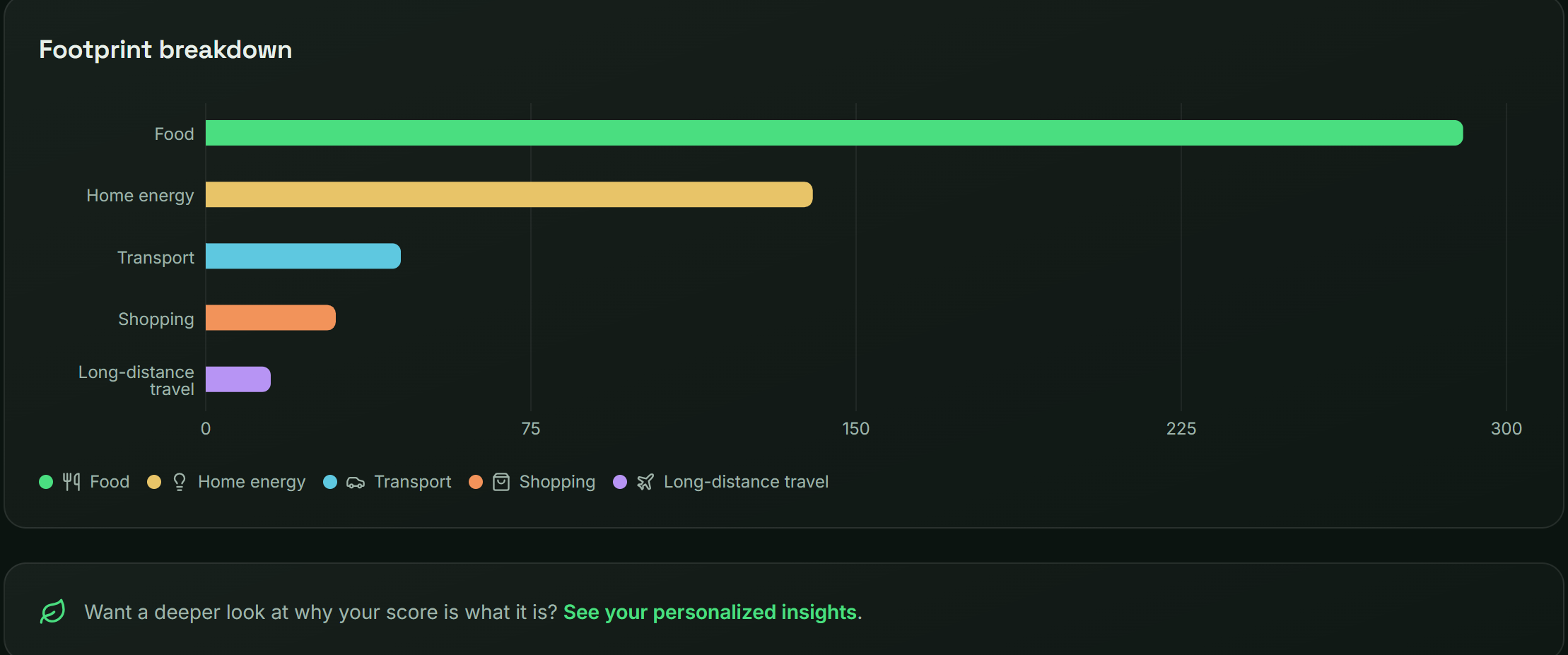Click the Footprint breakdown heading
Viewport: 1568px width, 655px height.
click(165, 49)
